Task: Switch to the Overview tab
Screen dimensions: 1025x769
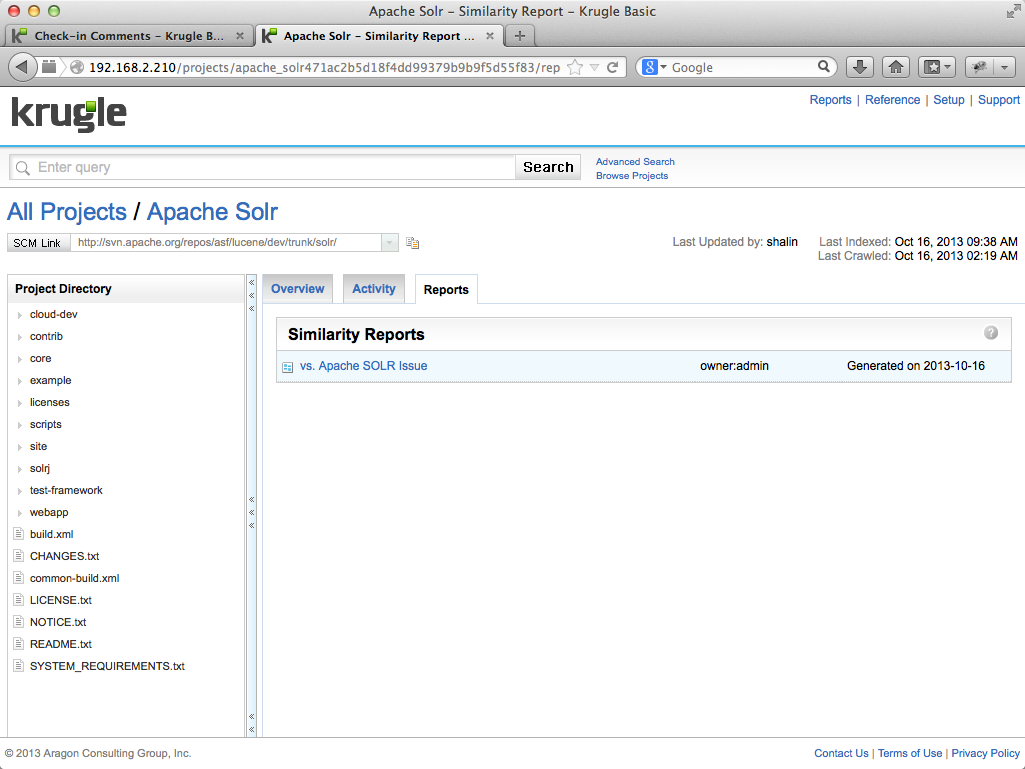Action: (297, 289)
